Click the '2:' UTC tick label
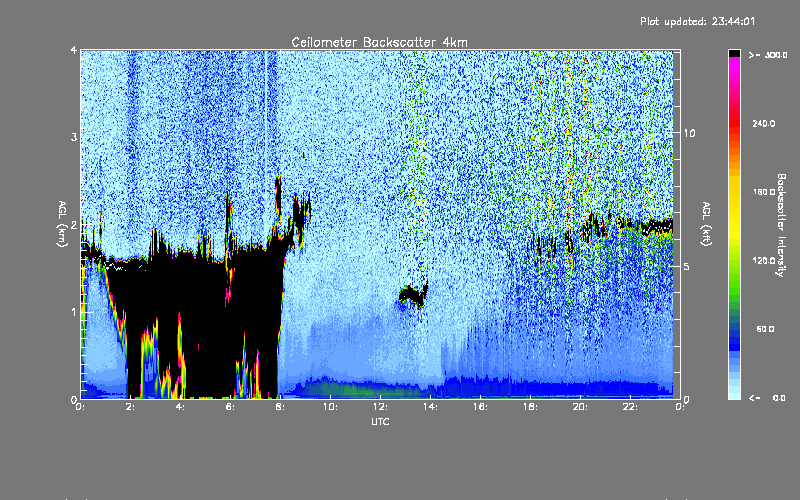Viewport: 800px width, 500px height. click(x=130, y=407)
